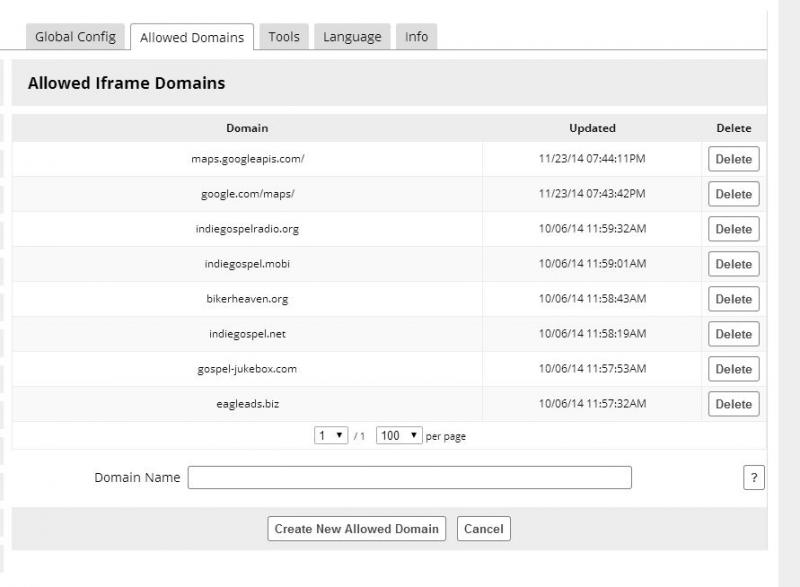Viewport: 800px width, 587px height.
Task: Delete the bikerheaven.org domain
Action: [733, 299]
